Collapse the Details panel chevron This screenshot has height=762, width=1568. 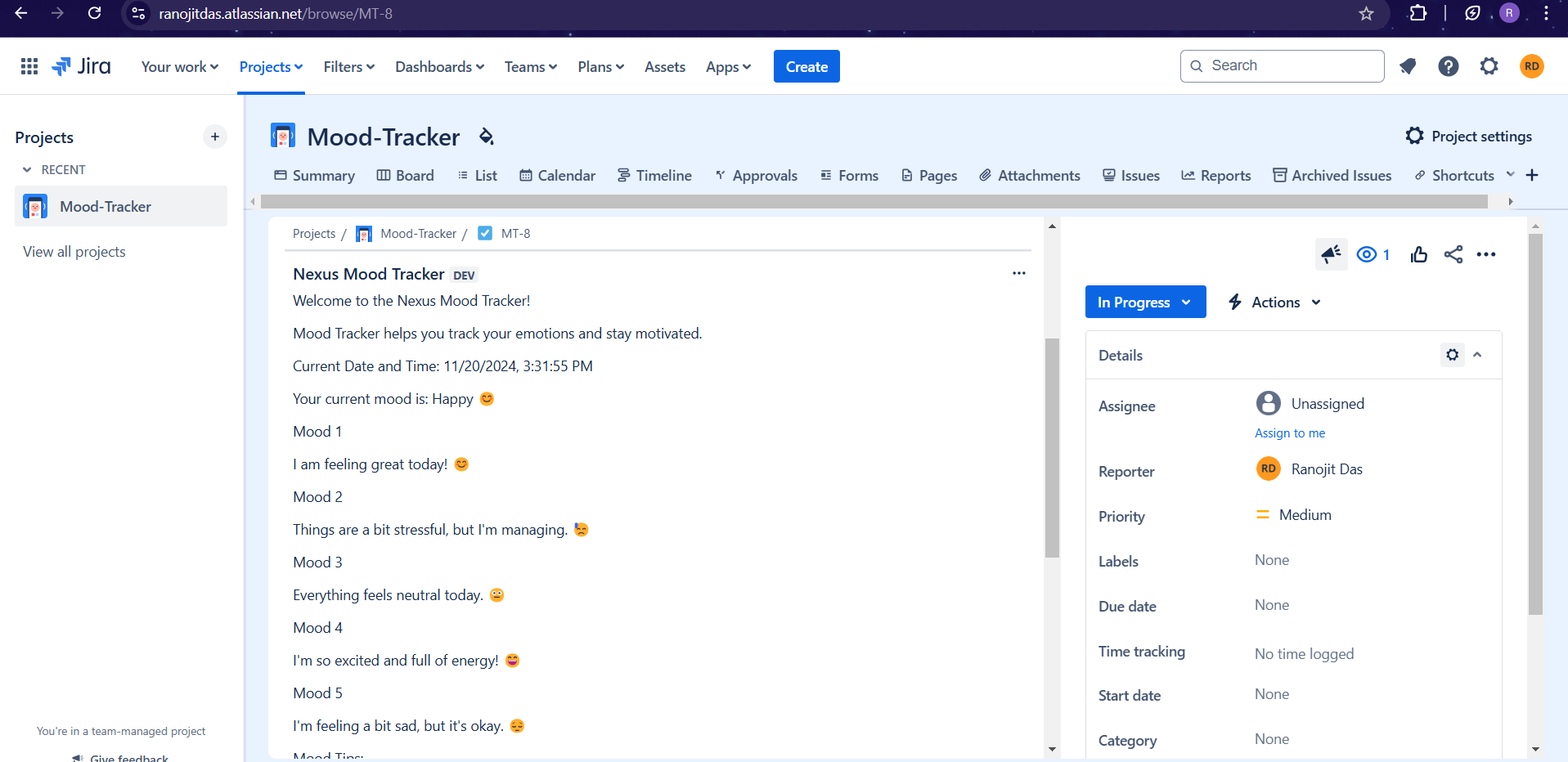point(1478,355)
